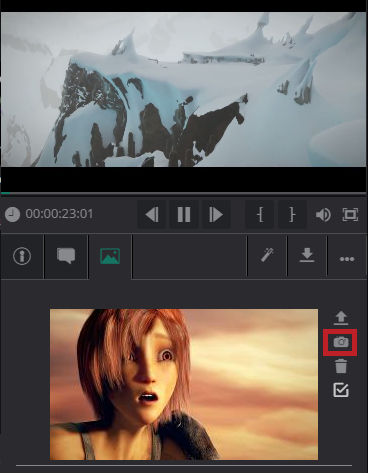Image resolution: width=368 pixels, height=473 pixels.
Task: Click the magic wand tool icon
Action: click(267, 255)
